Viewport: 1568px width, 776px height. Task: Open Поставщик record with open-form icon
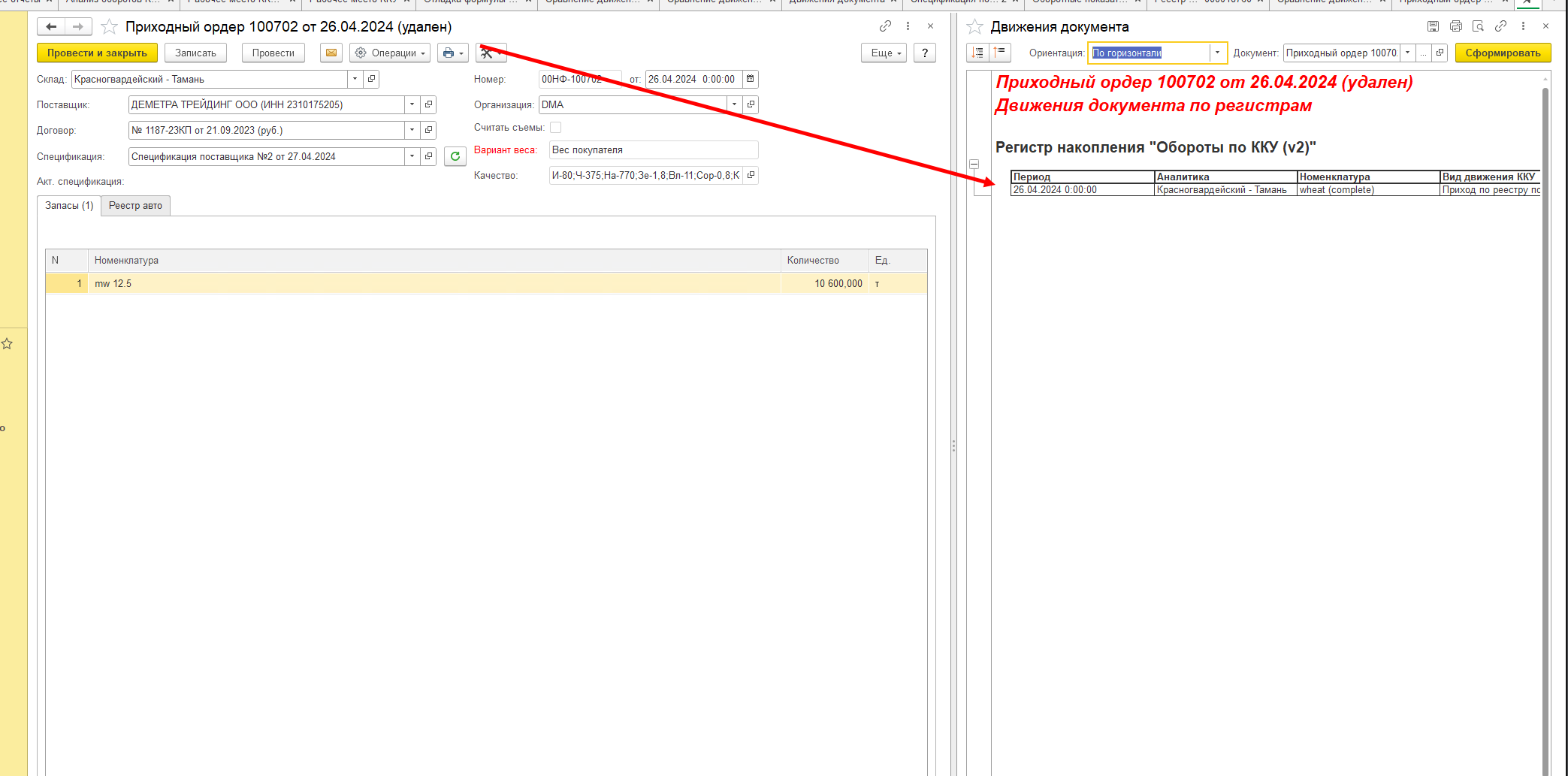(428, 104)
